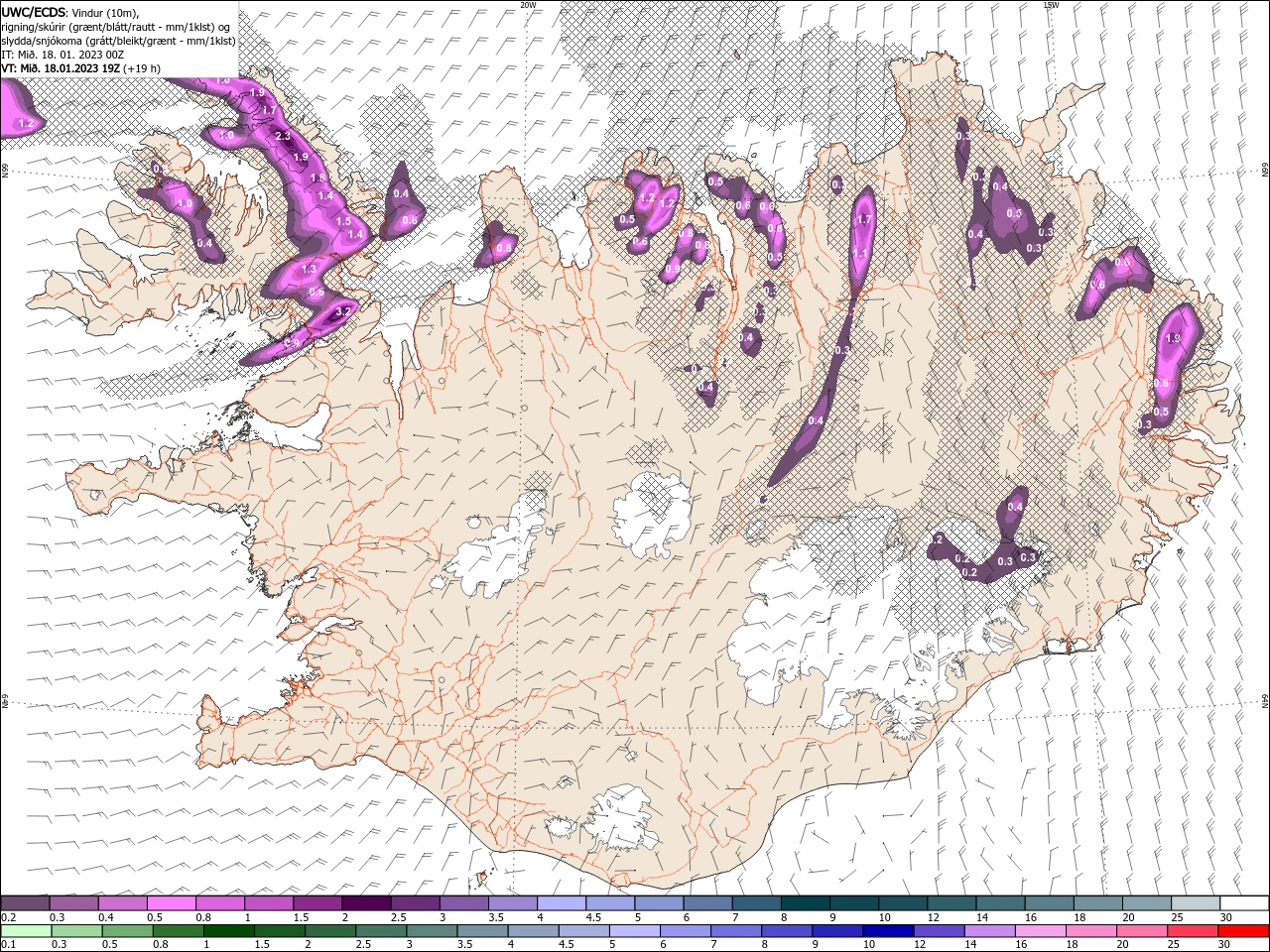Pick top legend swatch between 0.2 and 0.3

coord(25,903)
